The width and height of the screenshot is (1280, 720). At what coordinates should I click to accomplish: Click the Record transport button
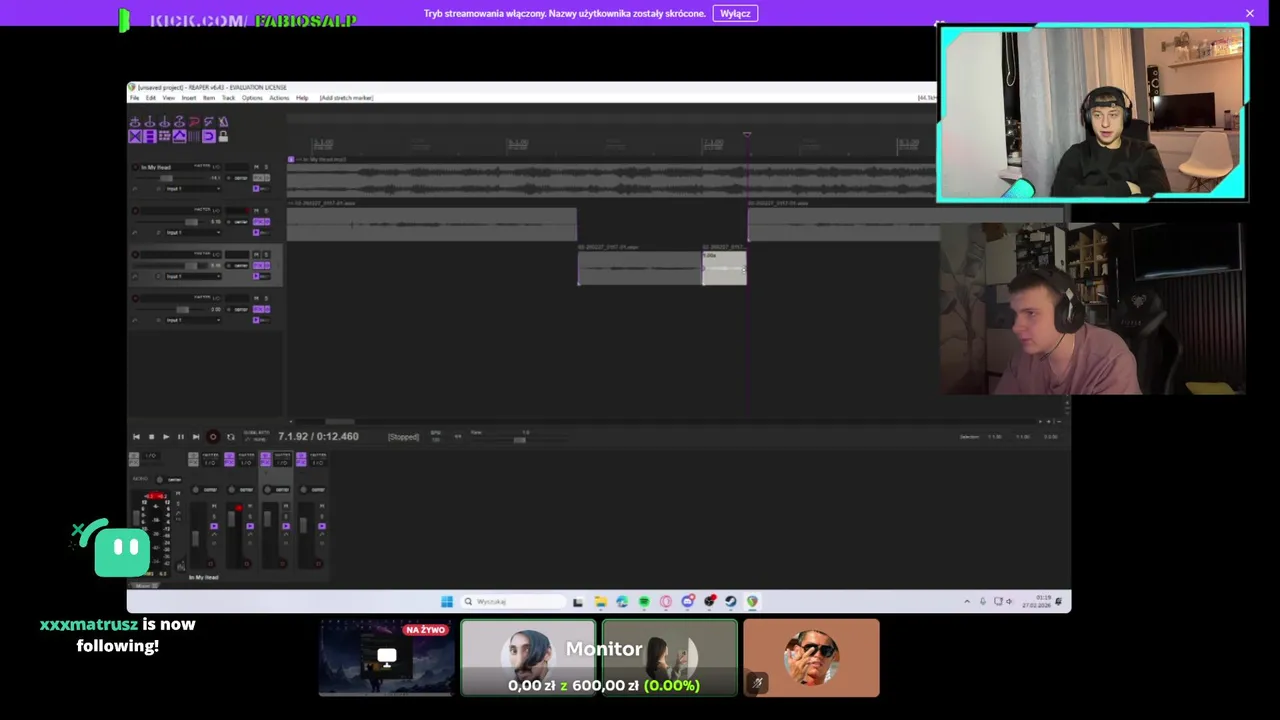[x=213, y=437]
